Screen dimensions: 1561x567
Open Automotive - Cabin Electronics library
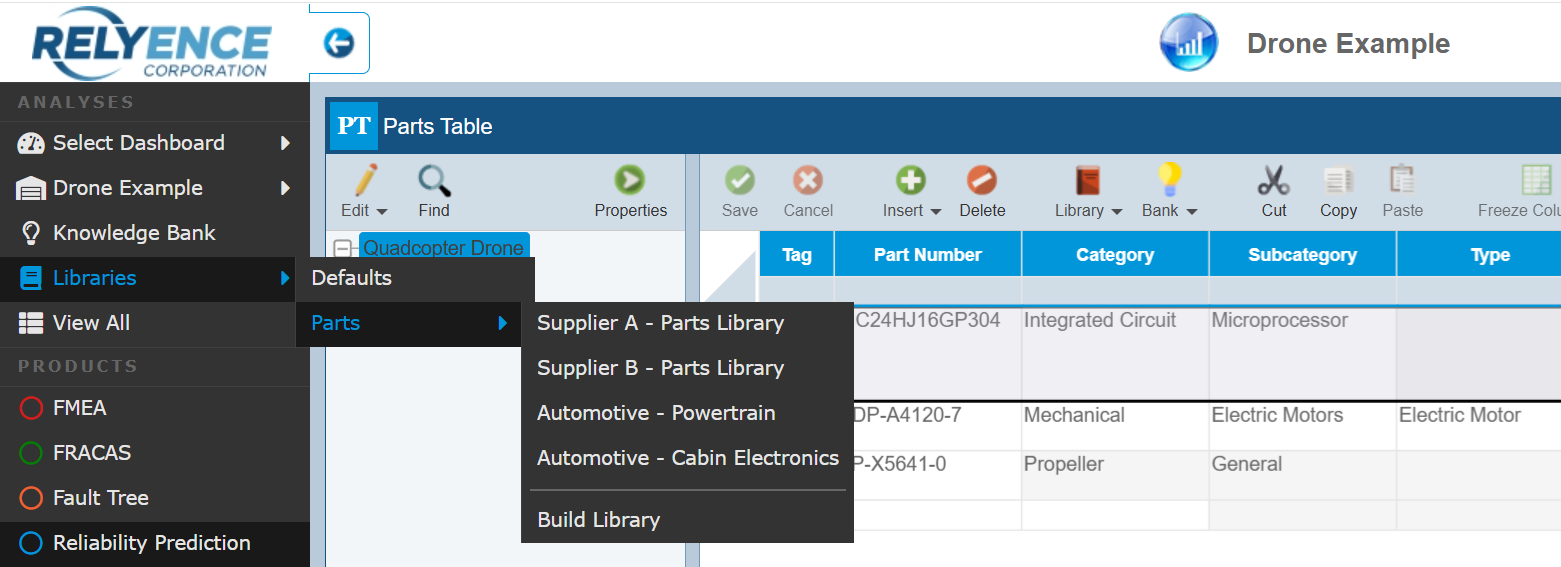687,458
